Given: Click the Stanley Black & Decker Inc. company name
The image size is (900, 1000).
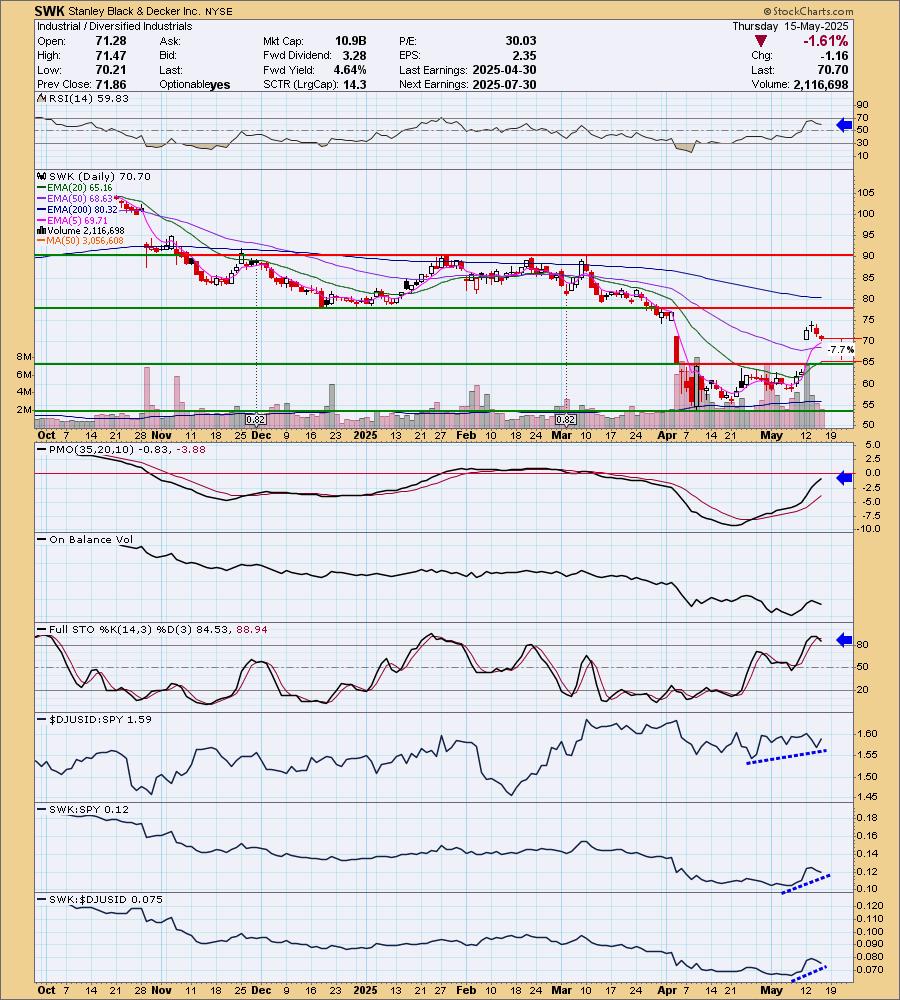Looking at the screenshot, I should [x=134, y=11].
